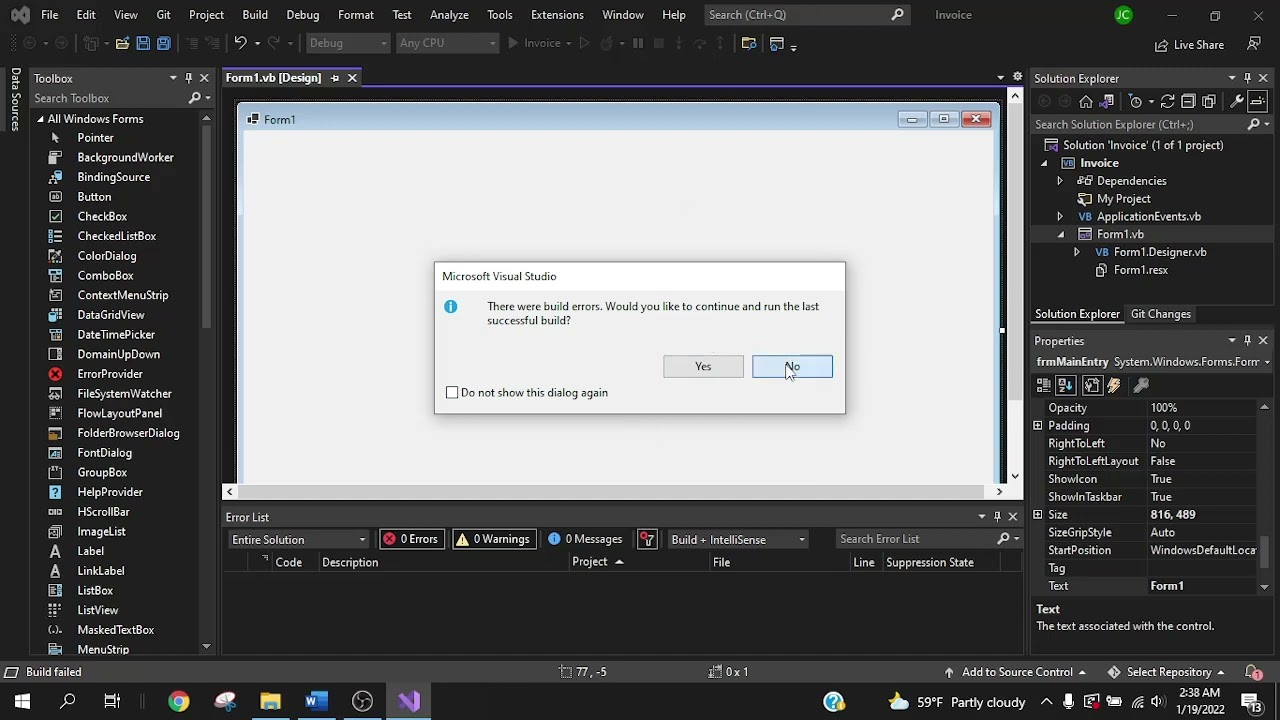Click the Save icon in the toolbar
1280x720 pixels.
pyautogui.click(x=143, y=44)
